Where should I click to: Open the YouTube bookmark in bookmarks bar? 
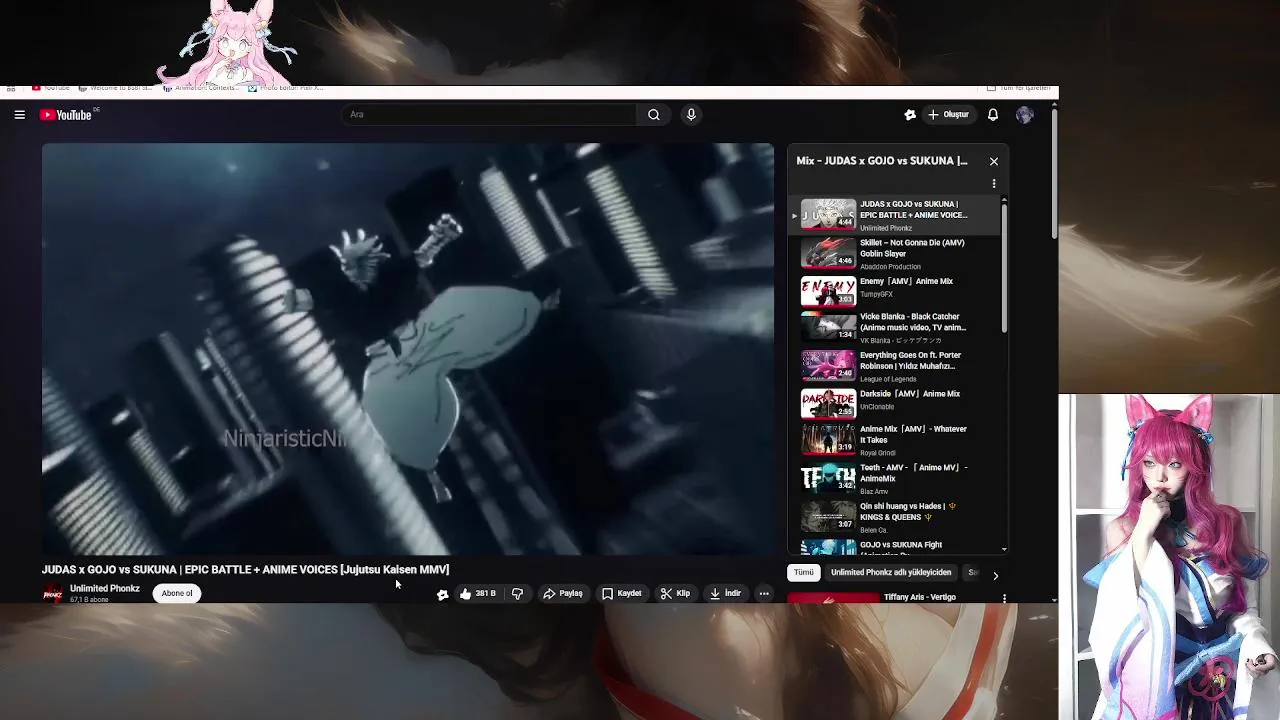pos(51,88)
